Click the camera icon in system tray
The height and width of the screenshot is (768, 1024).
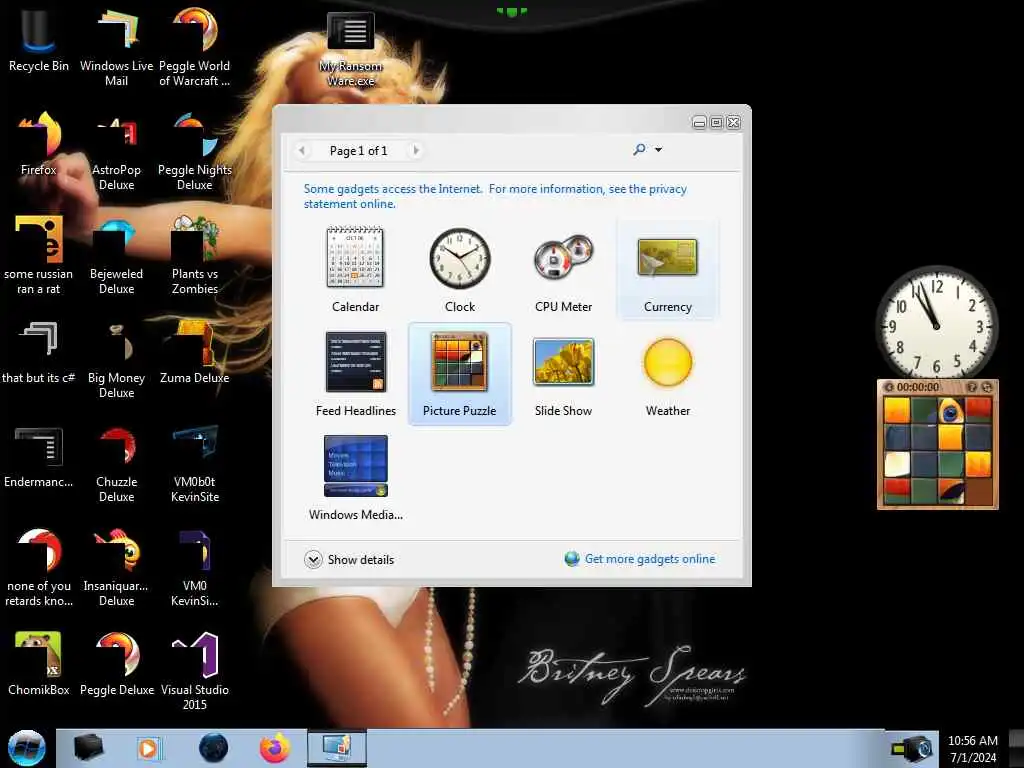[x=913, y=748]
